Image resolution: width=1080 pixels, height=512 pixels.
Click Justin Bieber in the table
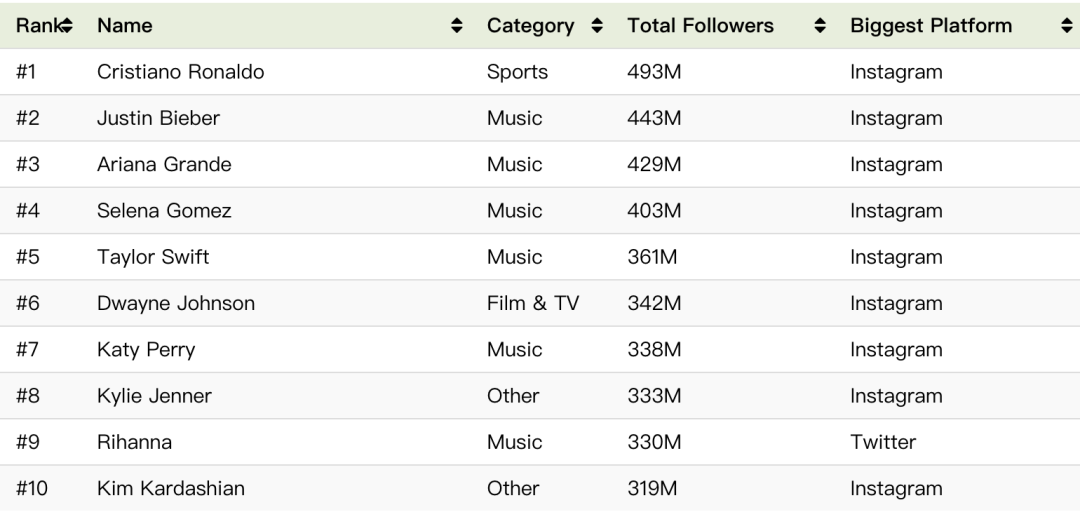pos(158,118)
